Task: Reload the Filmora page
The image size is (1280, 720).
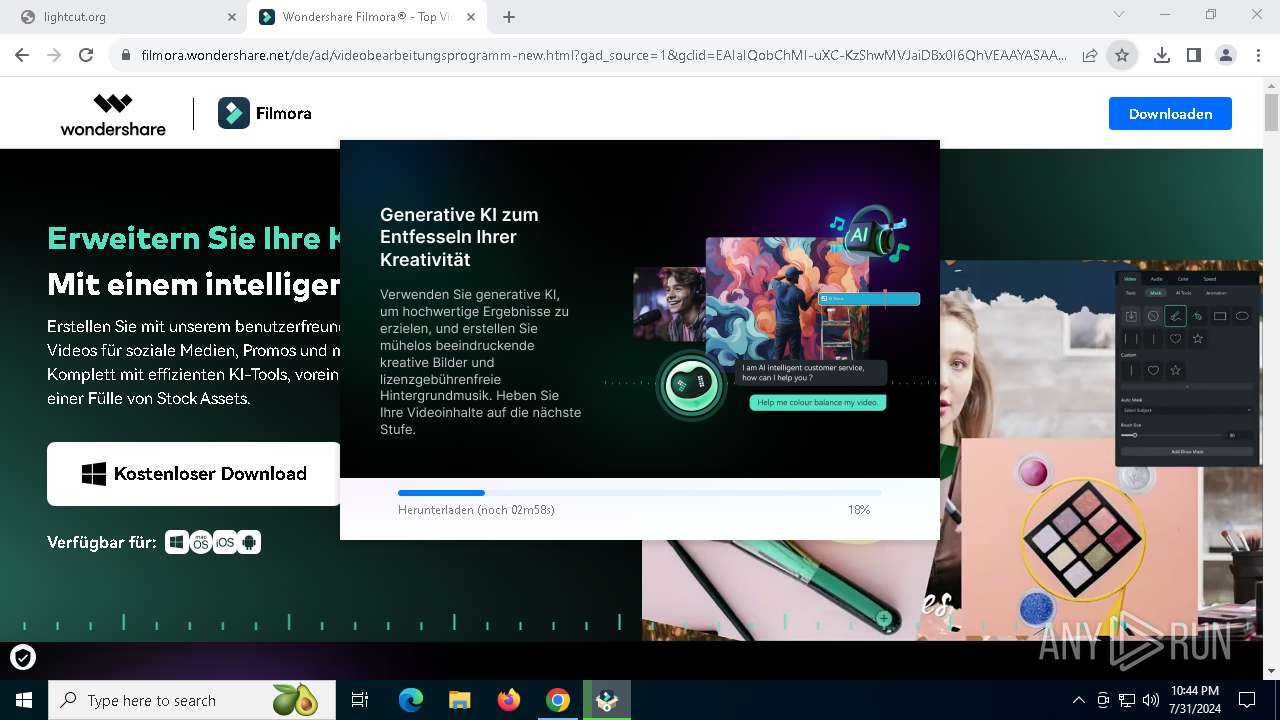Action: pos(86,56)
